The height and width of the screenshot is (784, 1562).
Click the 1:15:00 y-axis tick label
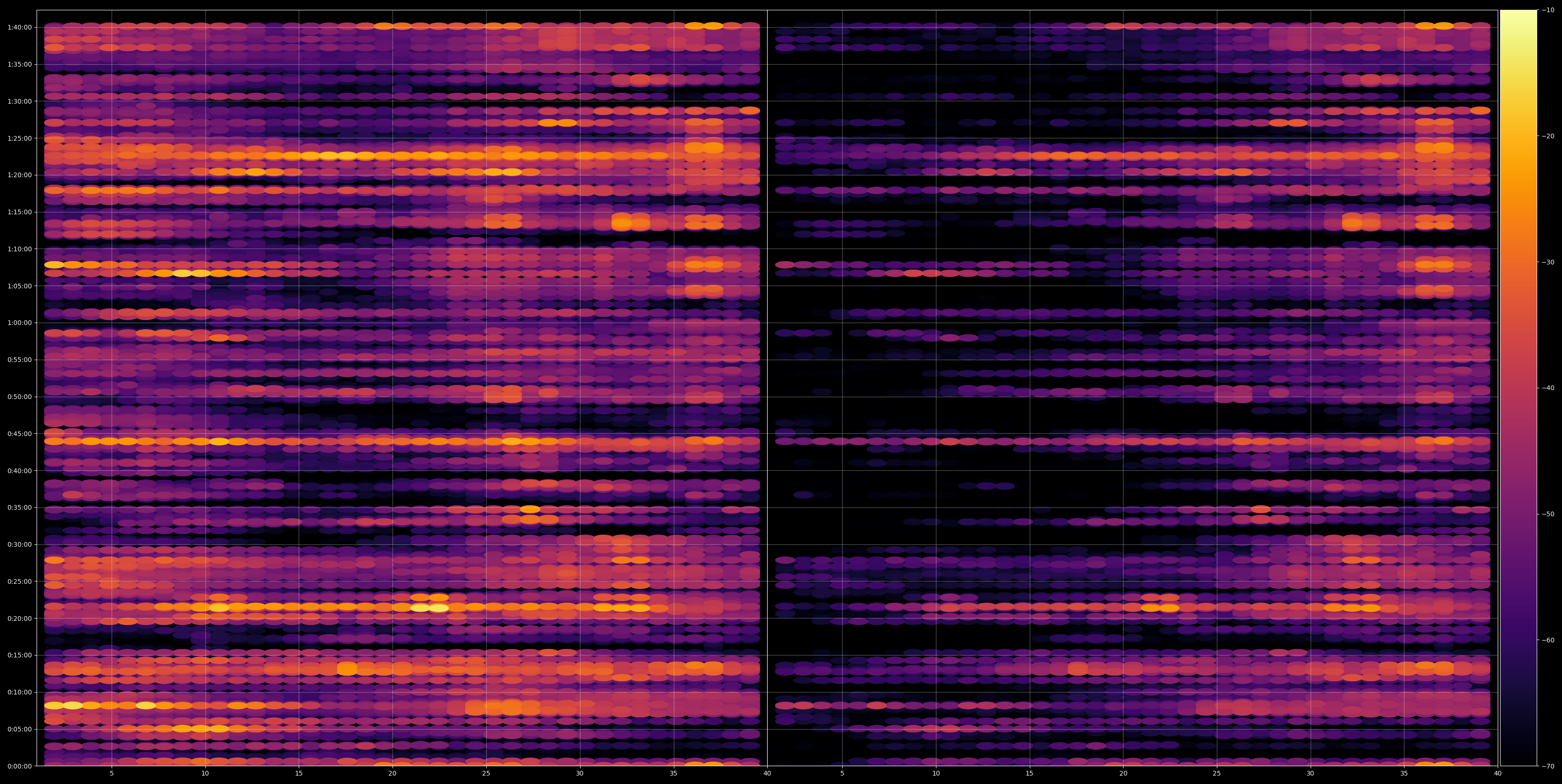click(19, 212)
